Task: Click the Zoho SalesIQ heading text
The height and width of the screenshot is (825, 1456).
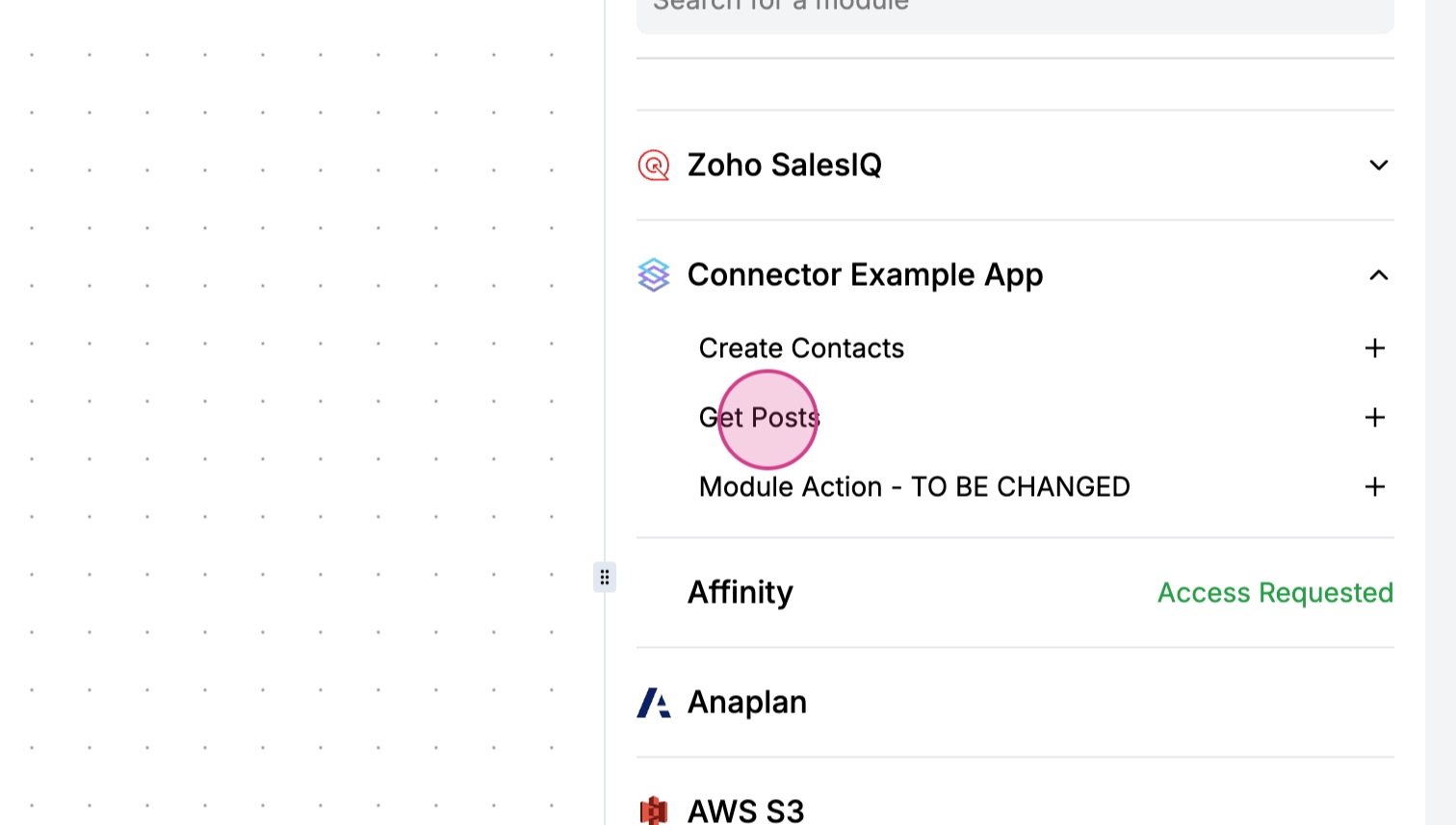Action: [784, 166]
